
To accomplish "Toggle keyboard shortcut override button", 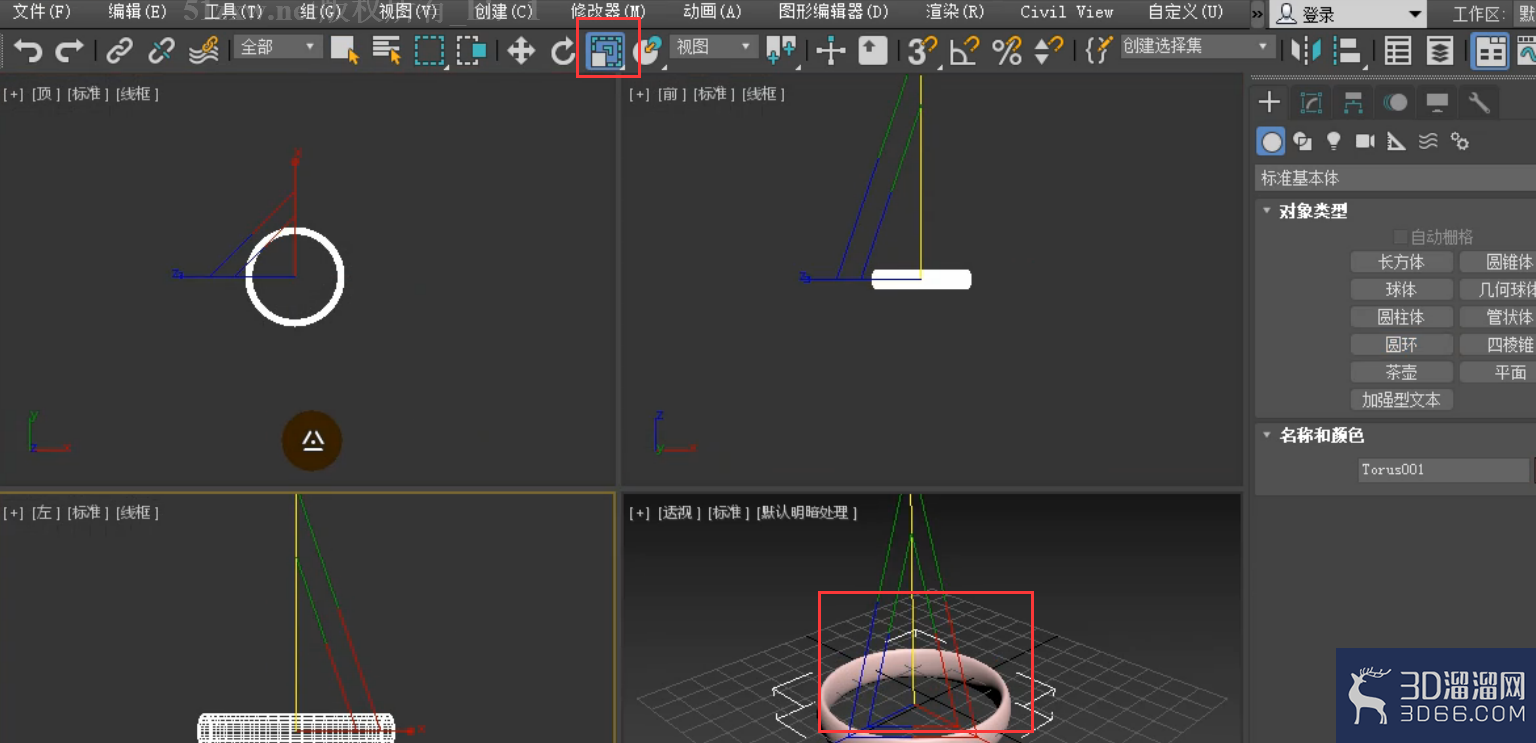I will 873,51.
